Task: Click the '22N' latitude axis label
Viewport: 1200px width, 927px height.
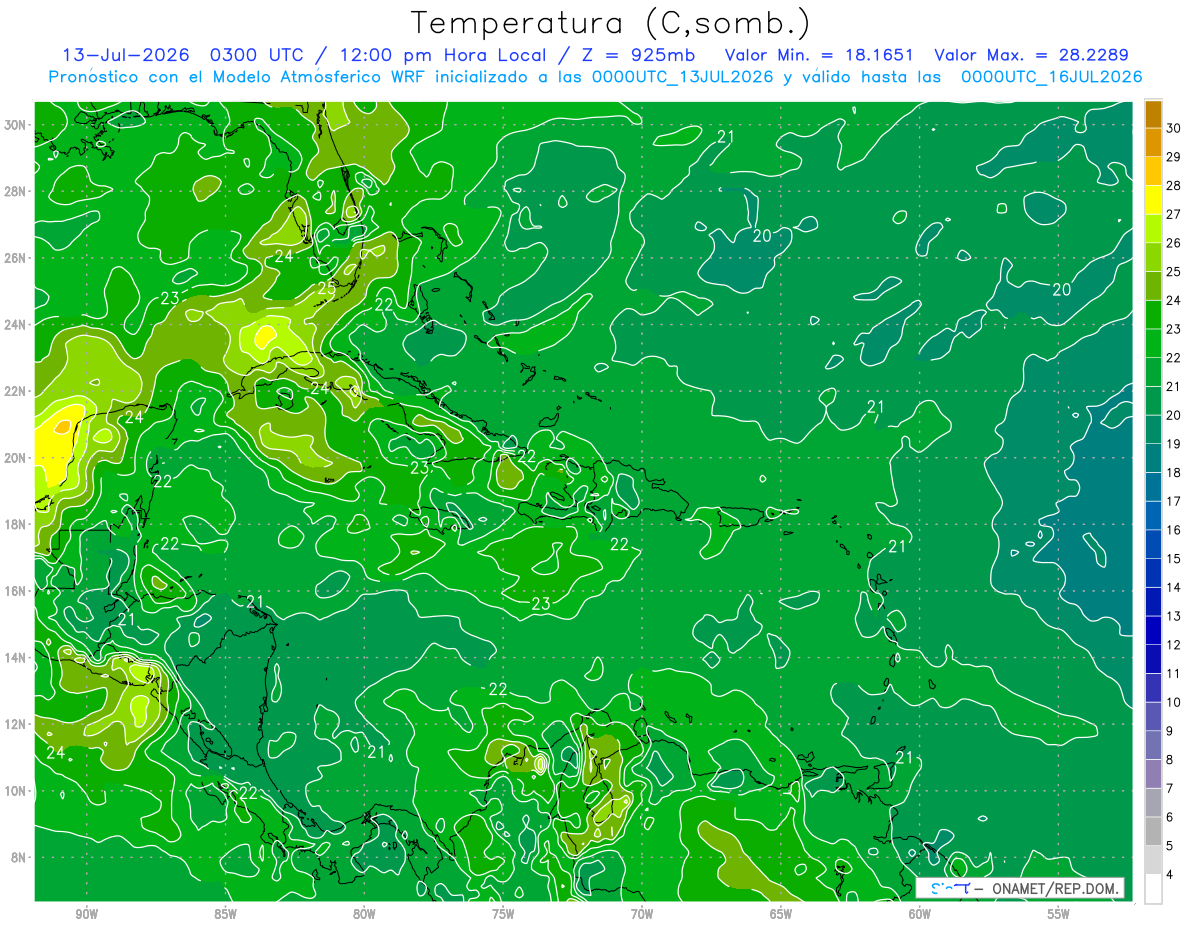Action: (16, 391)
